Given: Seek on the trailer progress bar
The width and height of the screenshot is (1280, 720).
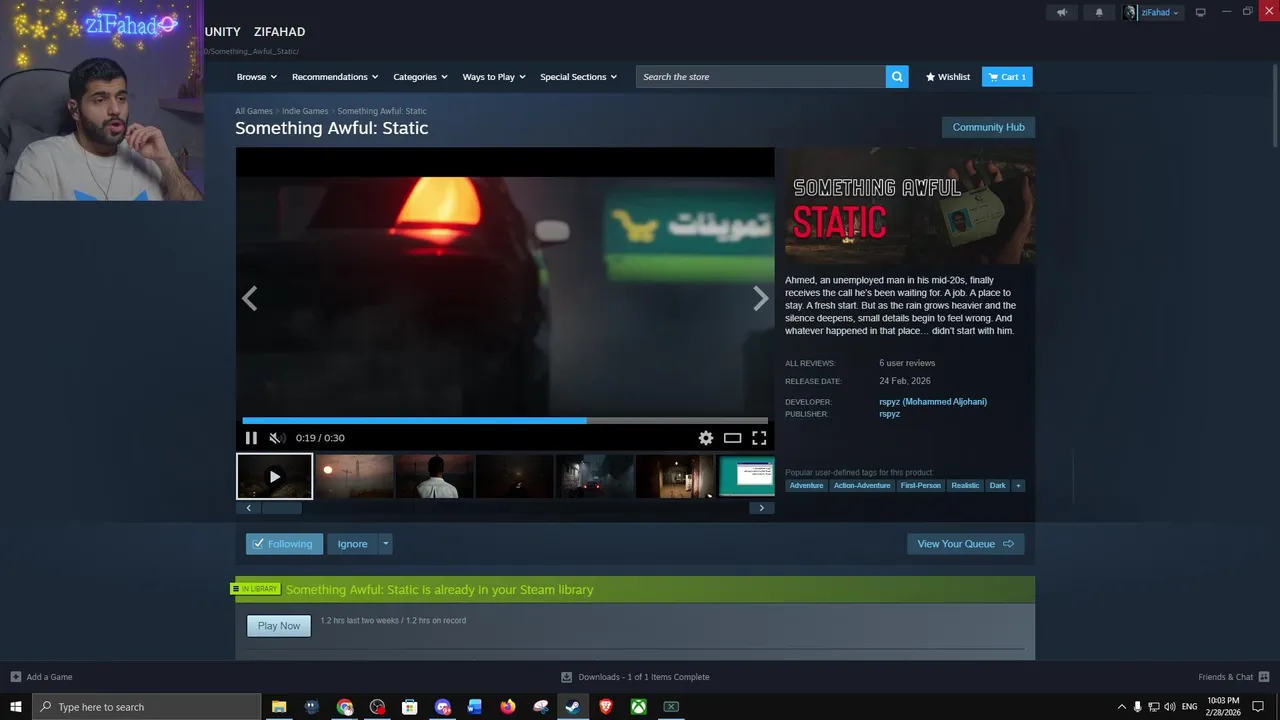Looking at the screenshot, I should [x=505, y=421].
